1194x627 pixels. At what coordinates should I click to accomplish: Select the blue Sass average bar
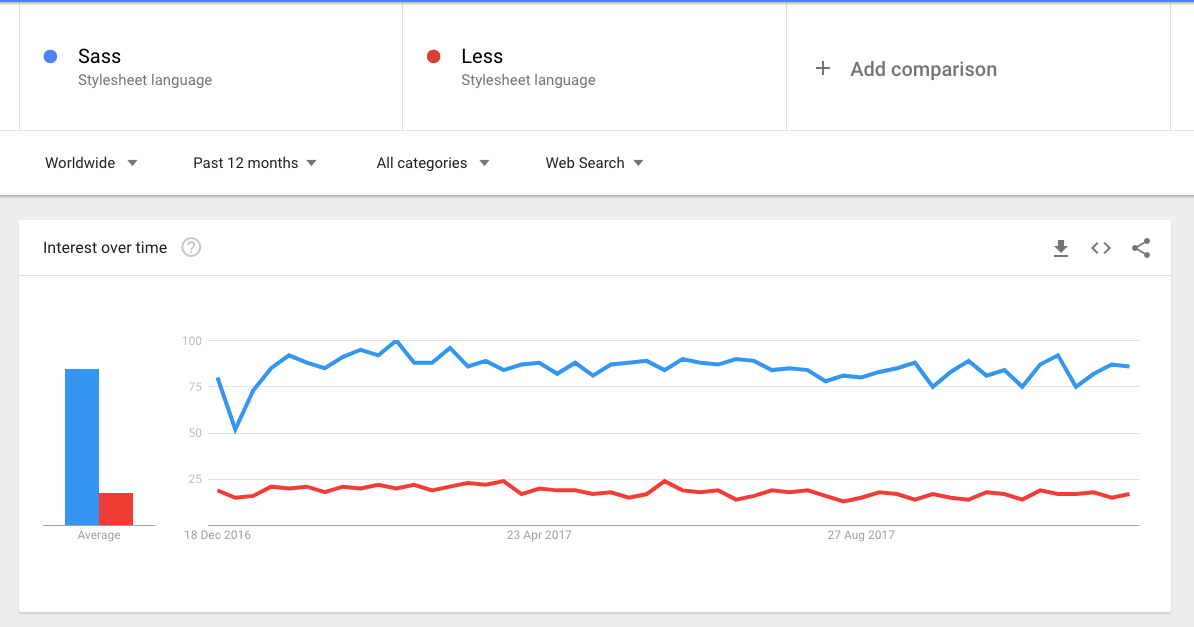pyautogui.click(x=81, y=447)
